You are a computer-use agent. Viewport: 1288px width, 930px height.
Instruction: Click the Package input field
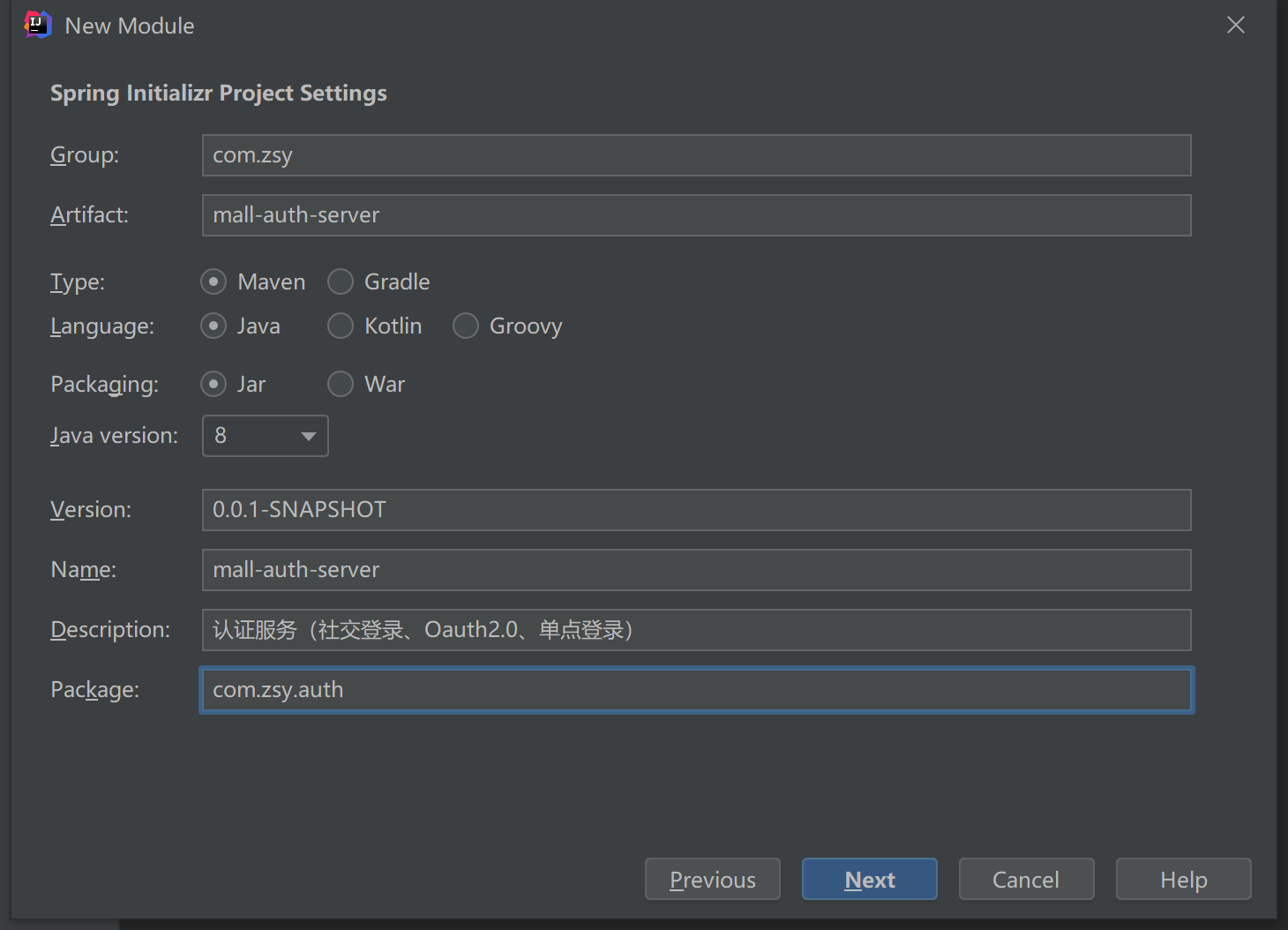point(696,690)
